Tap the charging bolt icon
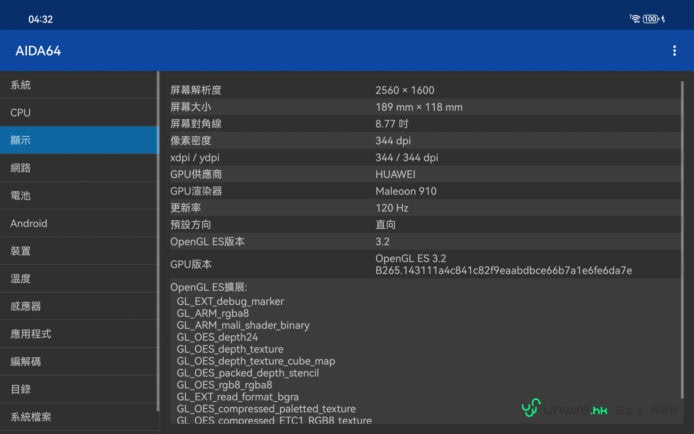Image resolution: width=694 pixels, height=434 pixels. (x=663, y=19)
